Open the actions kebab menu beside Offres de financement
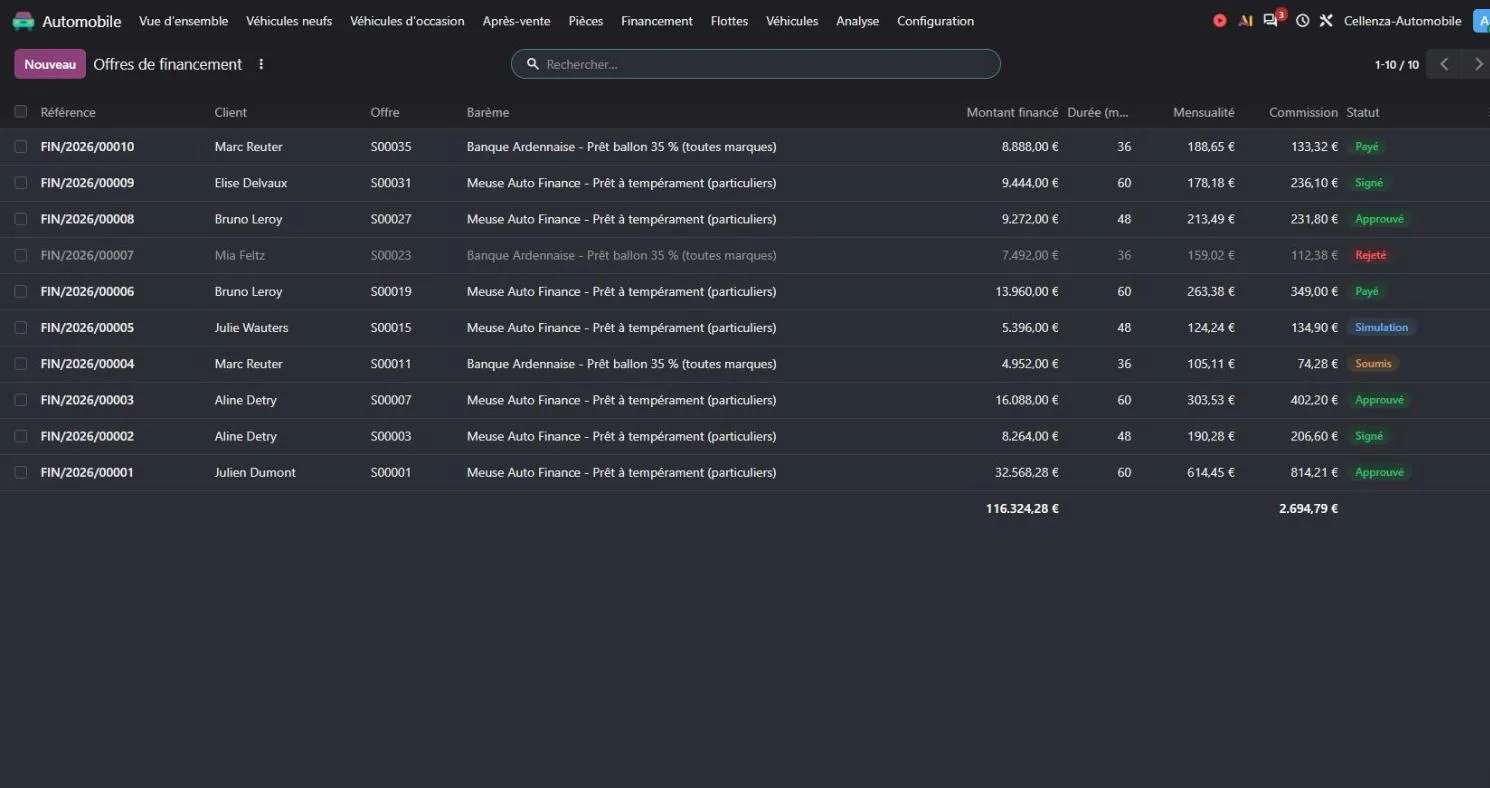This screenshot has height=788, width=1490. [261, 64]
